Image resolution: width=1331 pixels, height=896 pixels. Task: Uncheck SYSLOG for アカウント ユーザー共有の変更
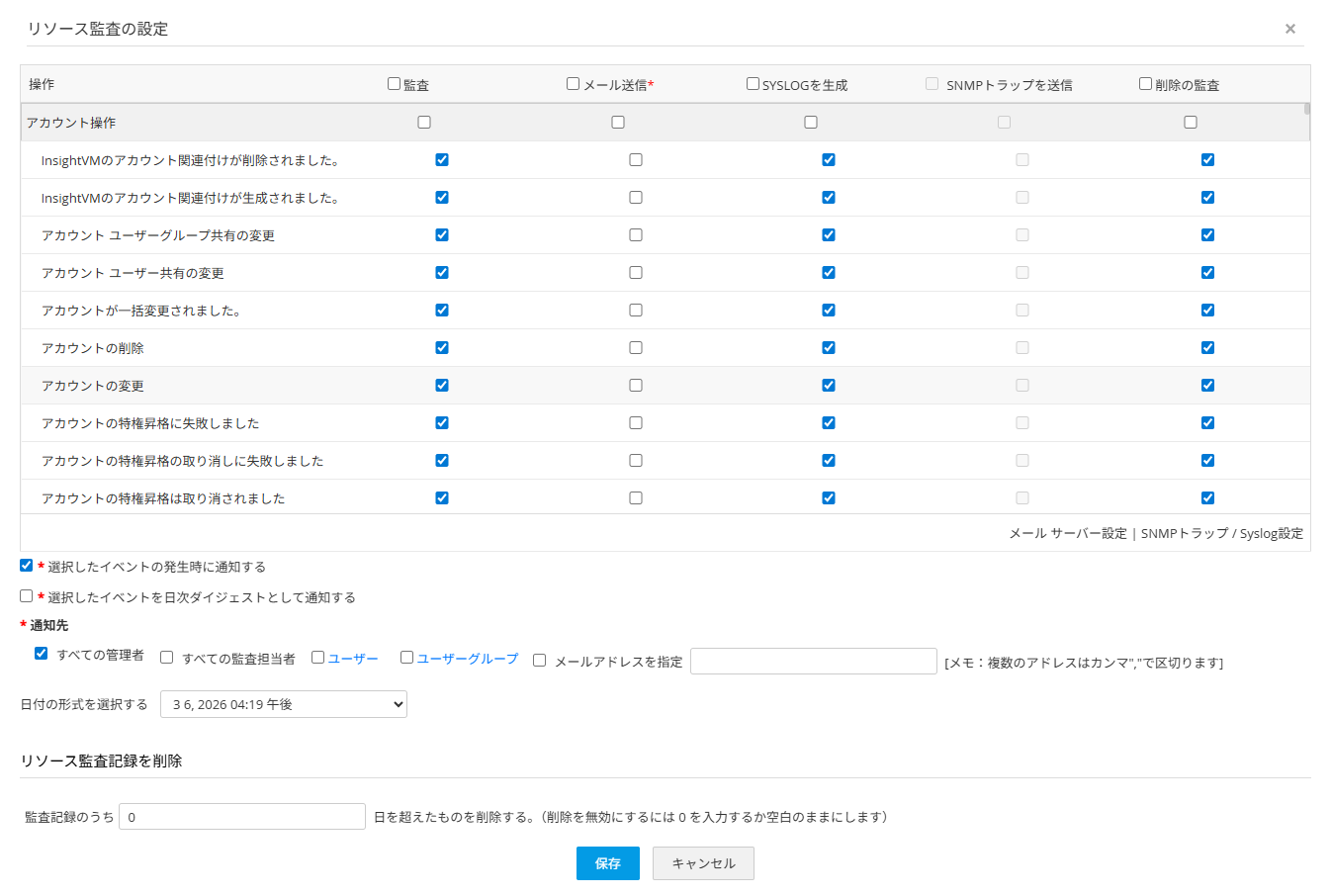(829, 273)
